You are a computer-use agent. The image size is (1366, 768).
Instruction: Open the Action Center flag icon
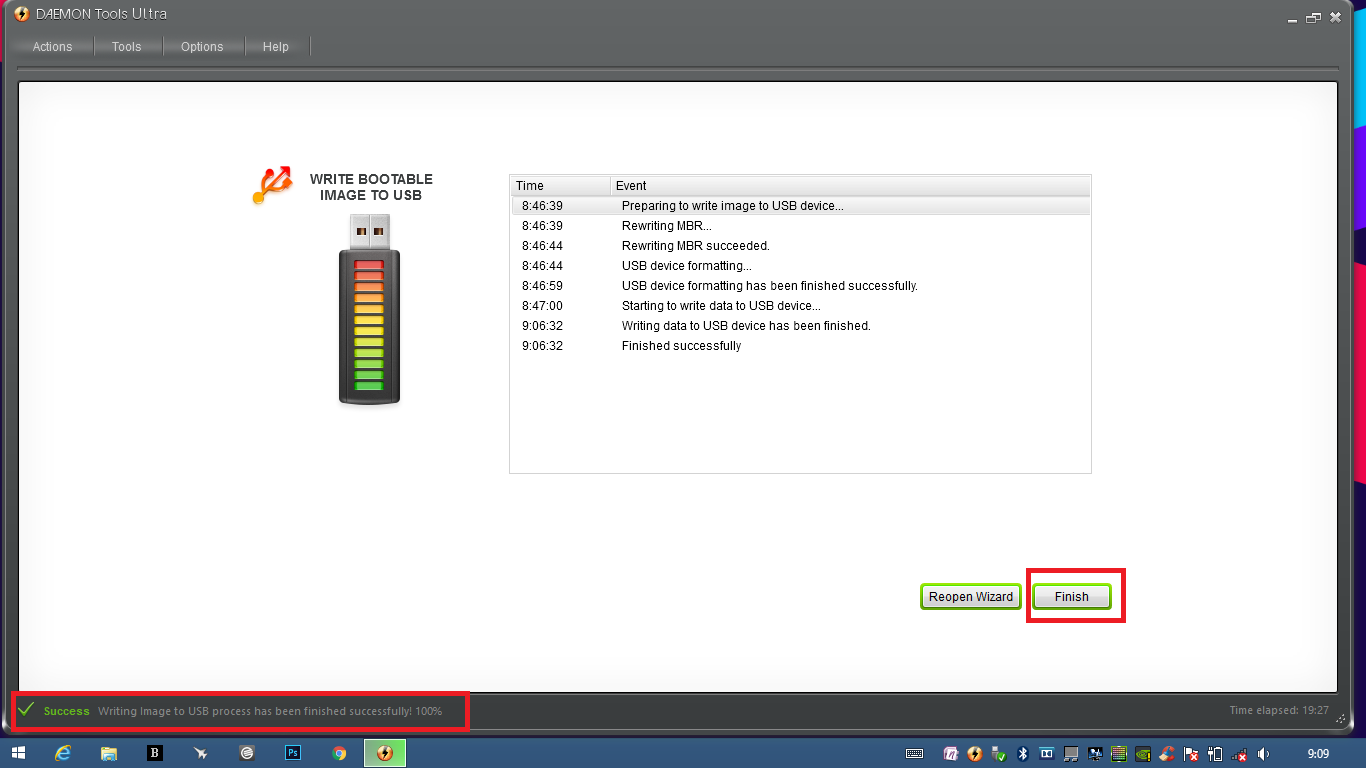click(1191, 754)
